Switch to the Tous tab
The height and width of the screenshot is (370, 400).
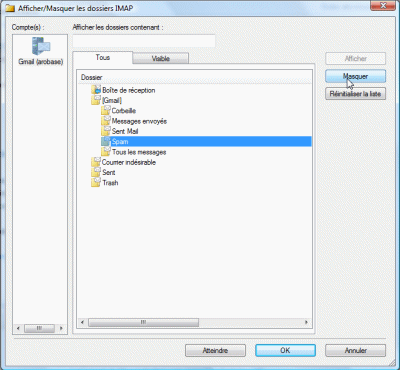(x=103, y=58)
